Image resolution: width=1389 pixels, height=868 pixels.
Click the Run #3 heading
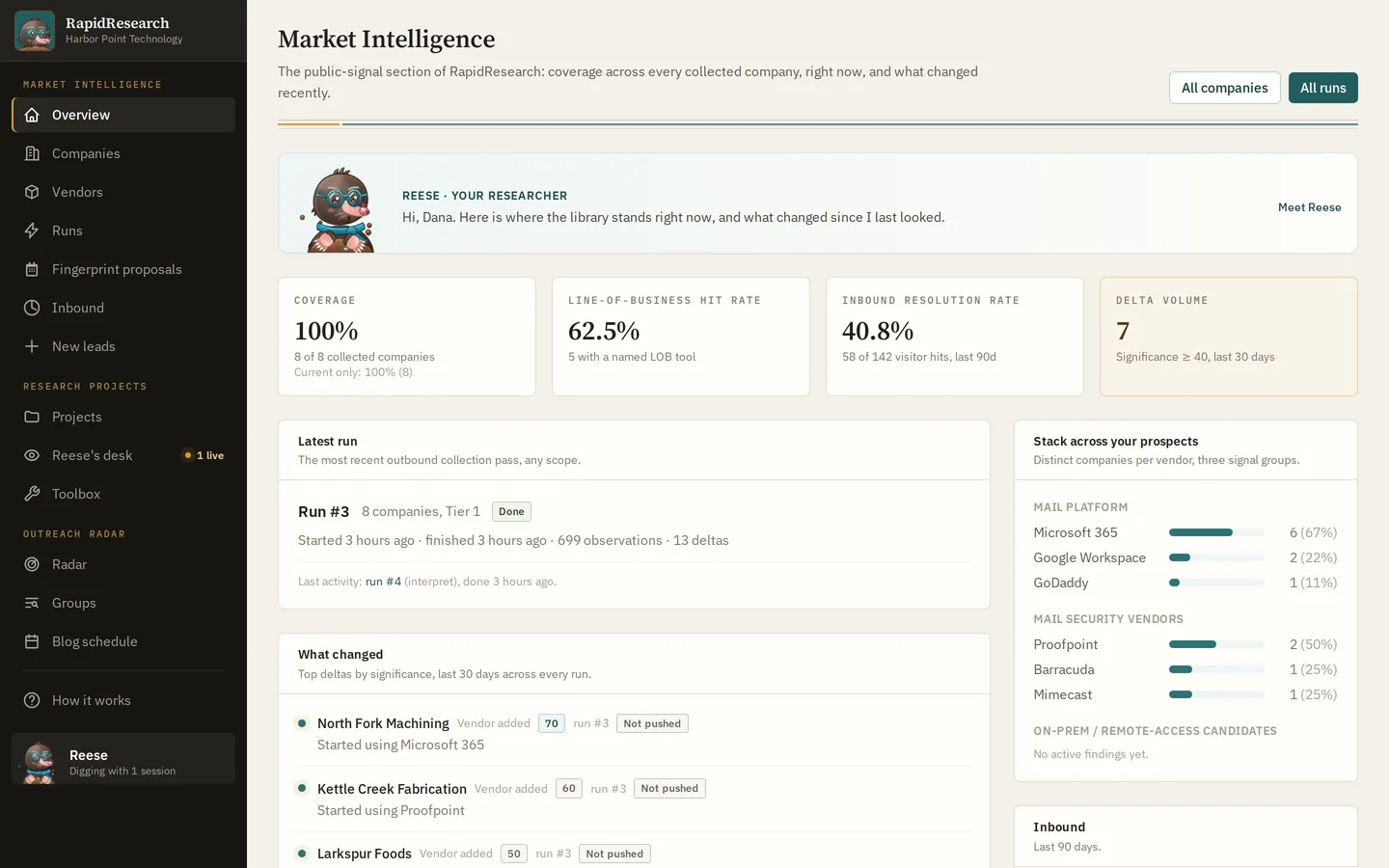(323, 512)
